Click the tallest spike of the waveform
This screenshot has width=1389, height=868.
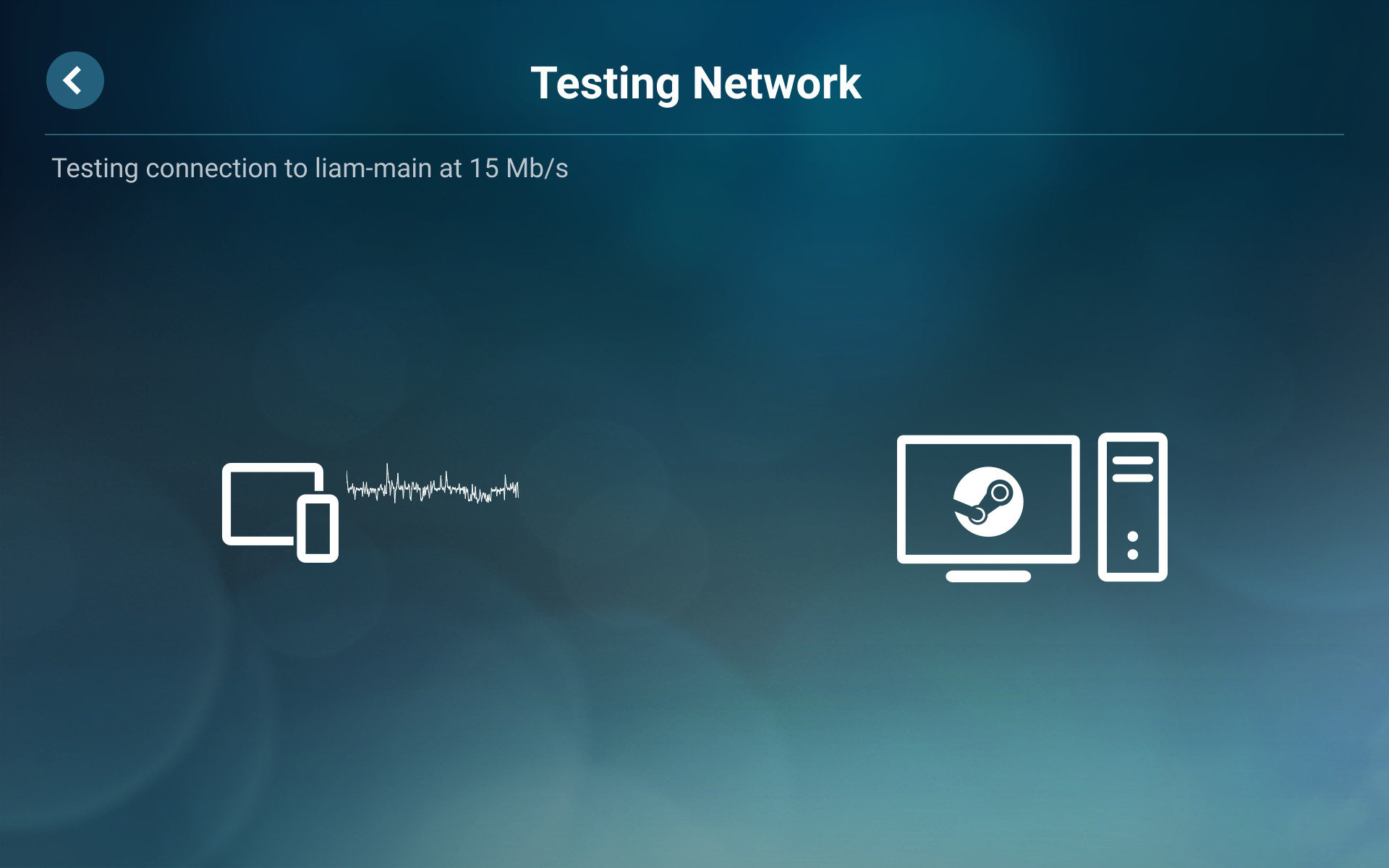(x=388, y=477)
